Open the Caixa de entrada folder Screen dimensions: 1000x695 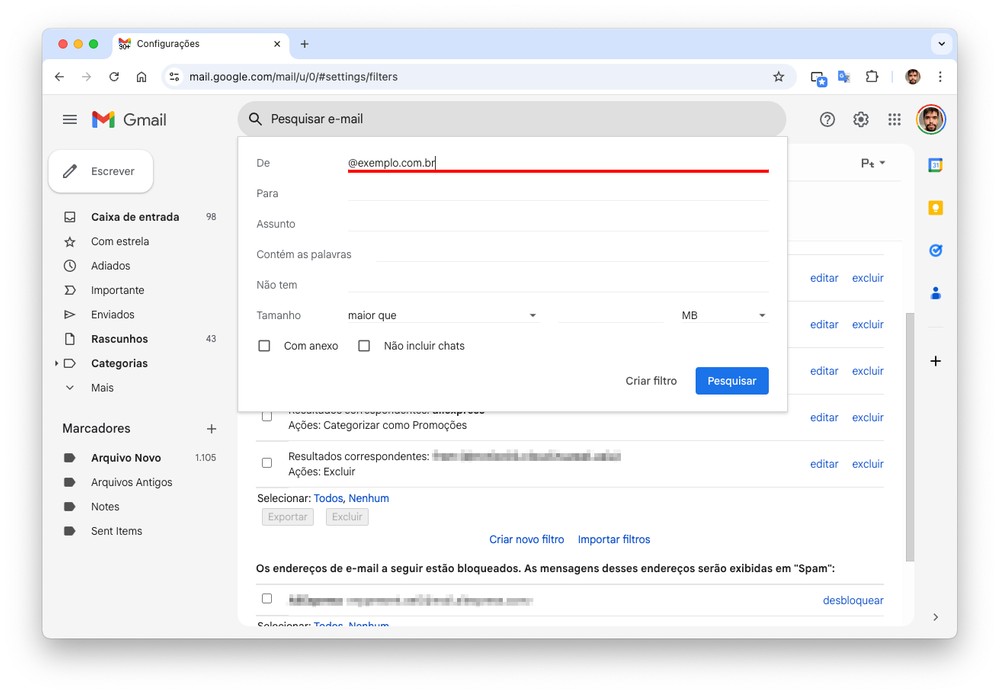click(135, 217)
